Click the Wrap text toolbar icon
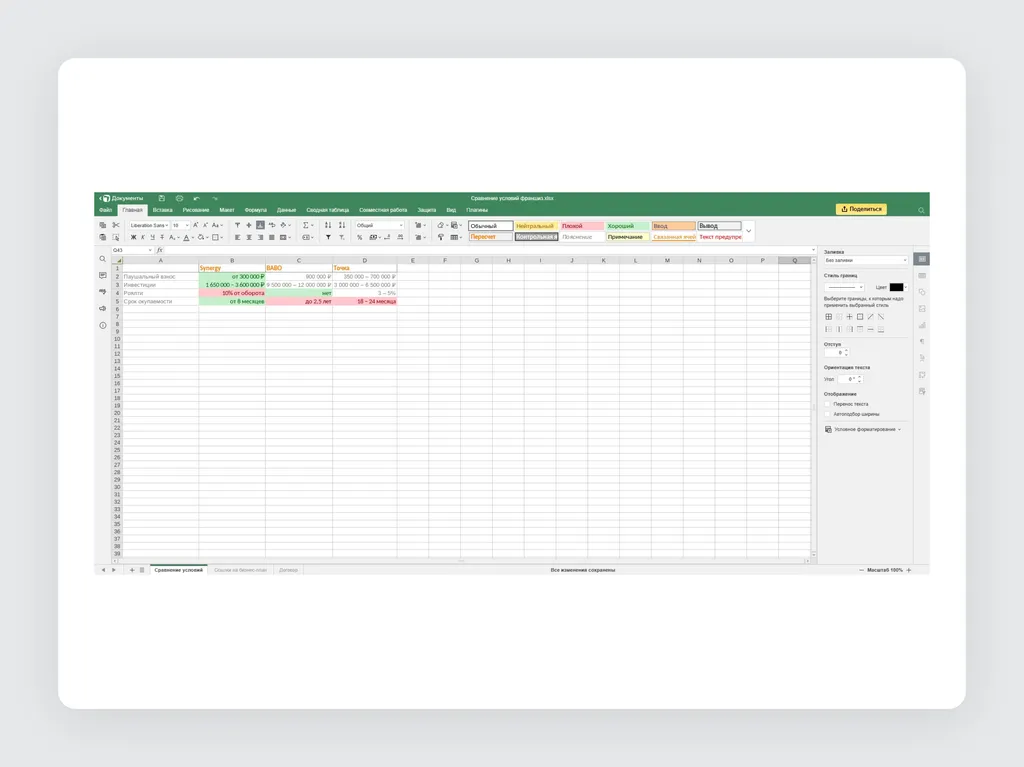The height and width of the screenshot is (767, 1024). click(272, 225)
